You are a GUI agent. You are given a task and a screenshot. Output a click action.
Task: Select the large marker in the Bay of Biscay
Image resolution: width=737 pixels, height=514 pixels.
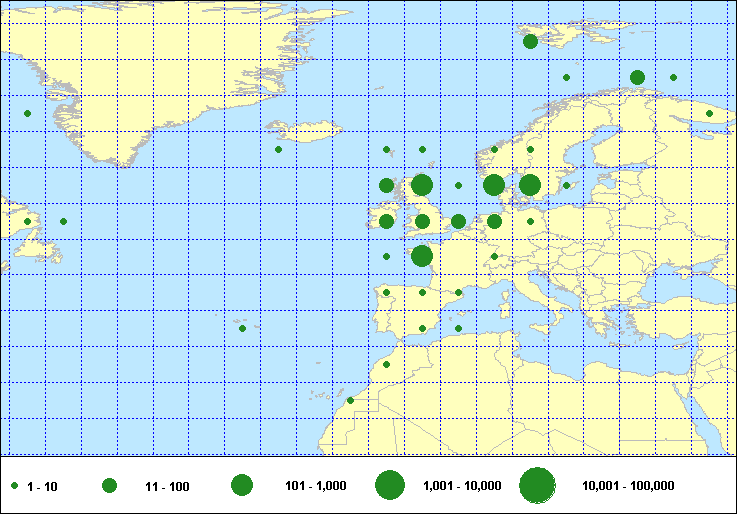point(422,256)
